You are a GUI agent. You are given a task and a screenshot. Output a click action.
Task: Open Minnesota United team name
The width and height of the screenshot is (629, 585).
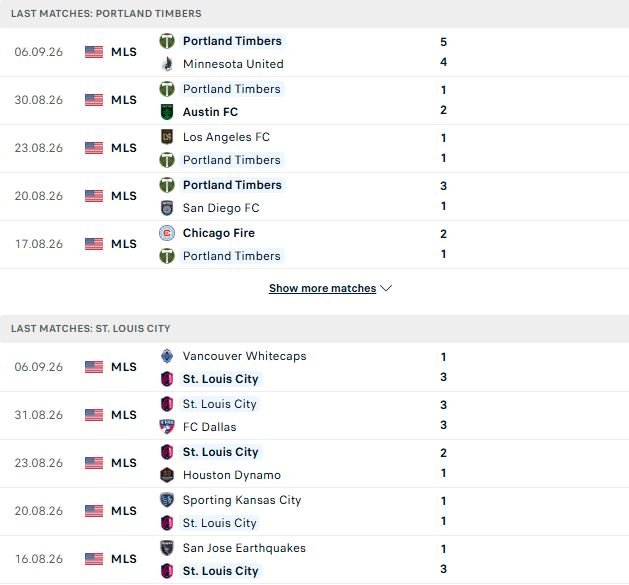[x=233, y=64]
